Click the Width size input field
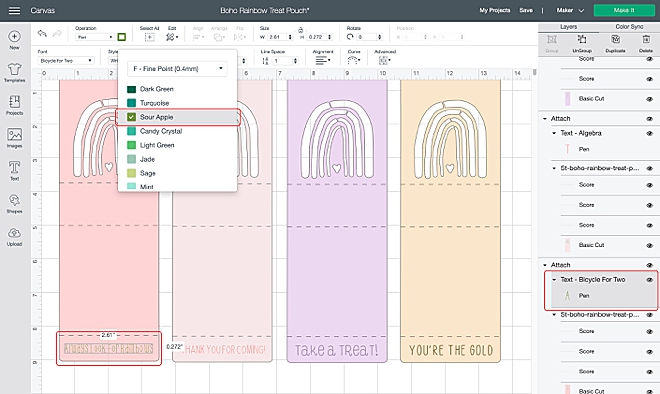660x394 pixels. (x=277, y=37)
